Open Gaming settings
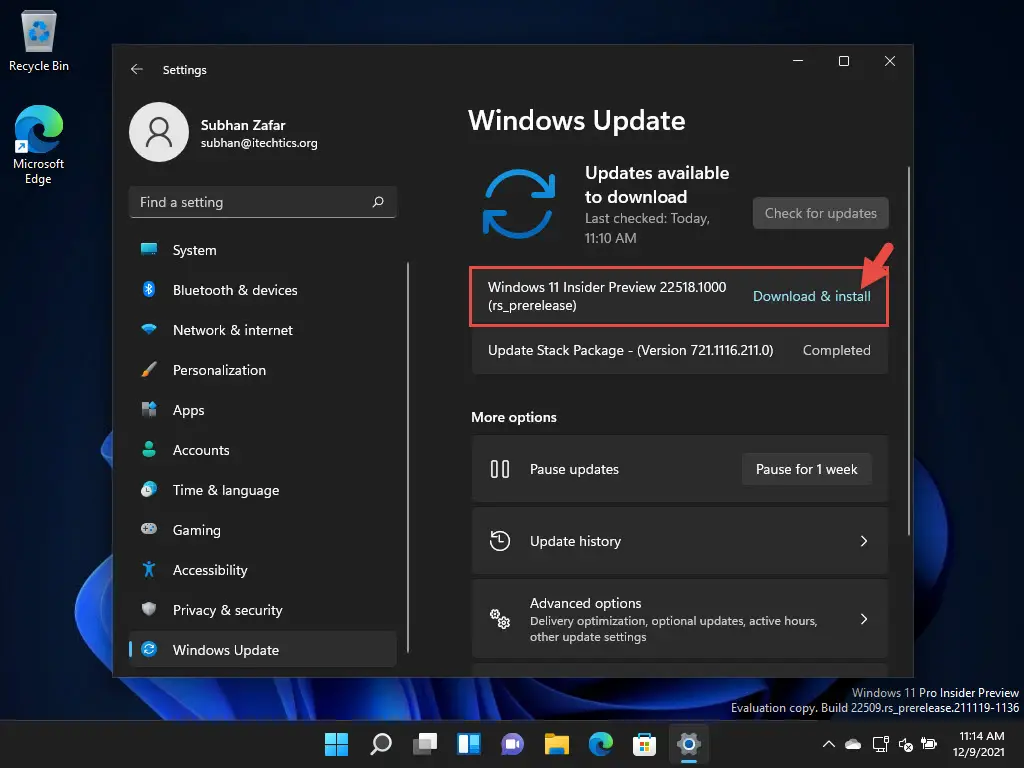Image resolution: width=1024 pixels, height=768 pixels. click(263, 530)
